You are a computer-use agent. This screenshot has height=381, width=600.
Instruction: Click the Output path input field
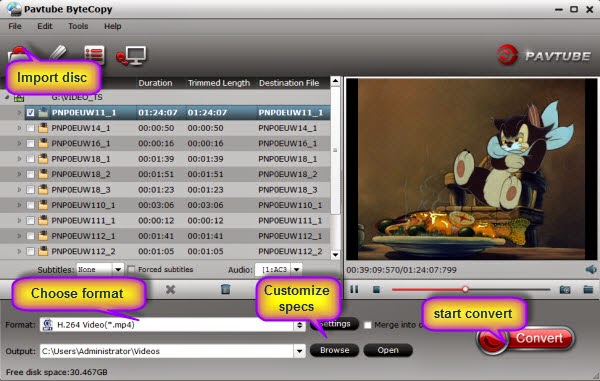pyautogui.click(x=167, y=351)
